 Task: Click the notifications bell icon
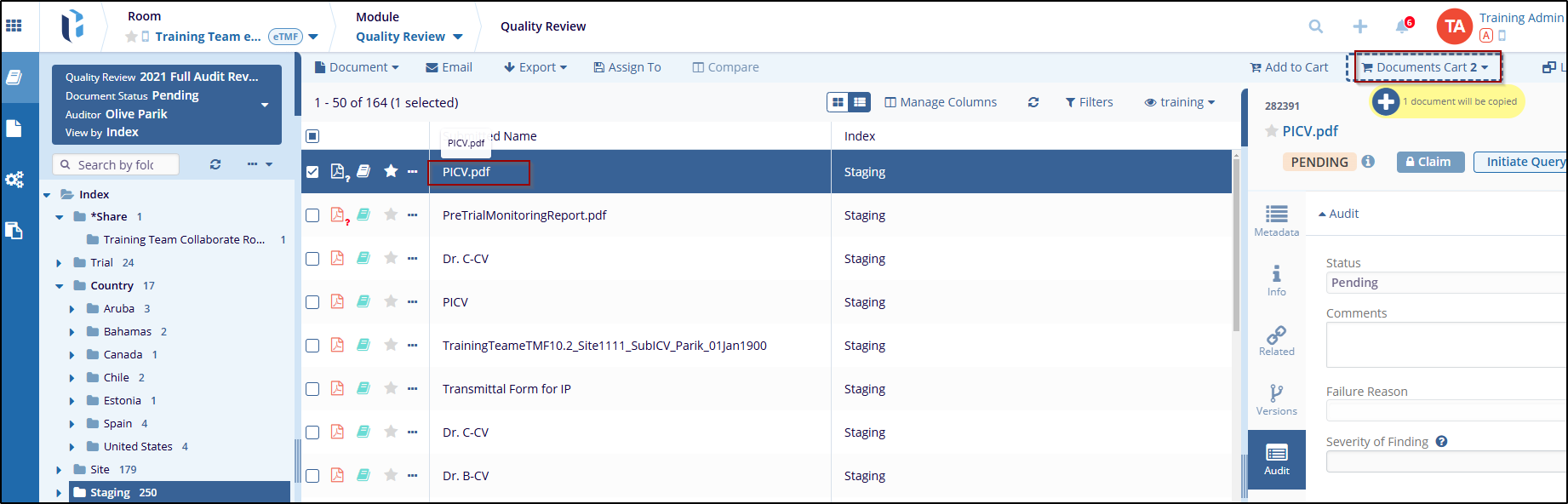tap(1401, 26)
